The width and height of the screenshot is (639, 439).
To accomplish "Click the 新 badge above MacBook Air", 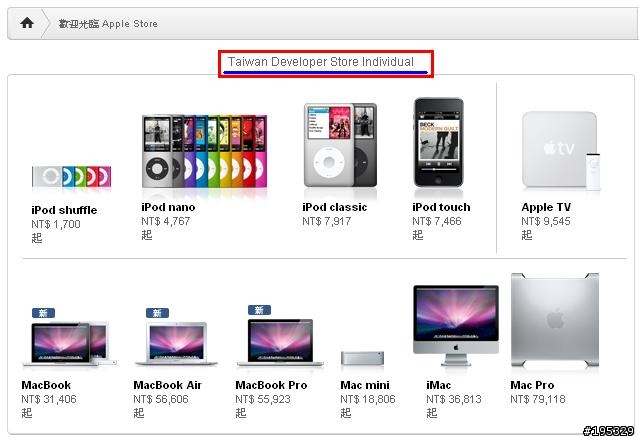I will (157, 313).
